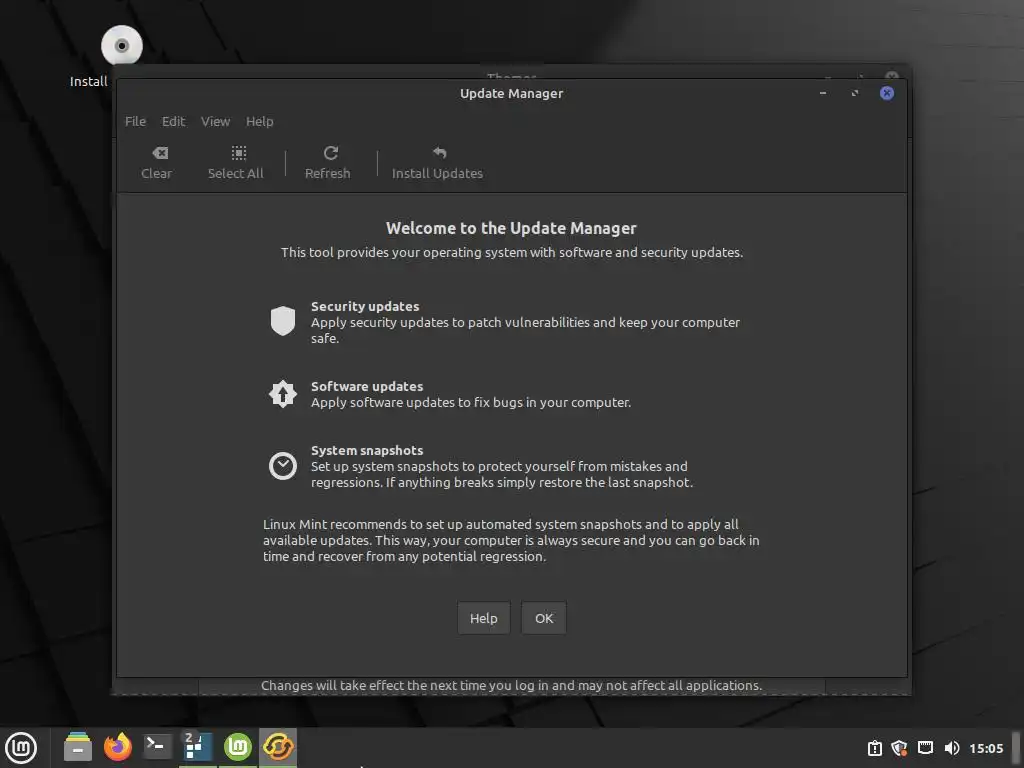Click the volume icon in system tray
Screen dimensions: 1024x768
point(952,748)
